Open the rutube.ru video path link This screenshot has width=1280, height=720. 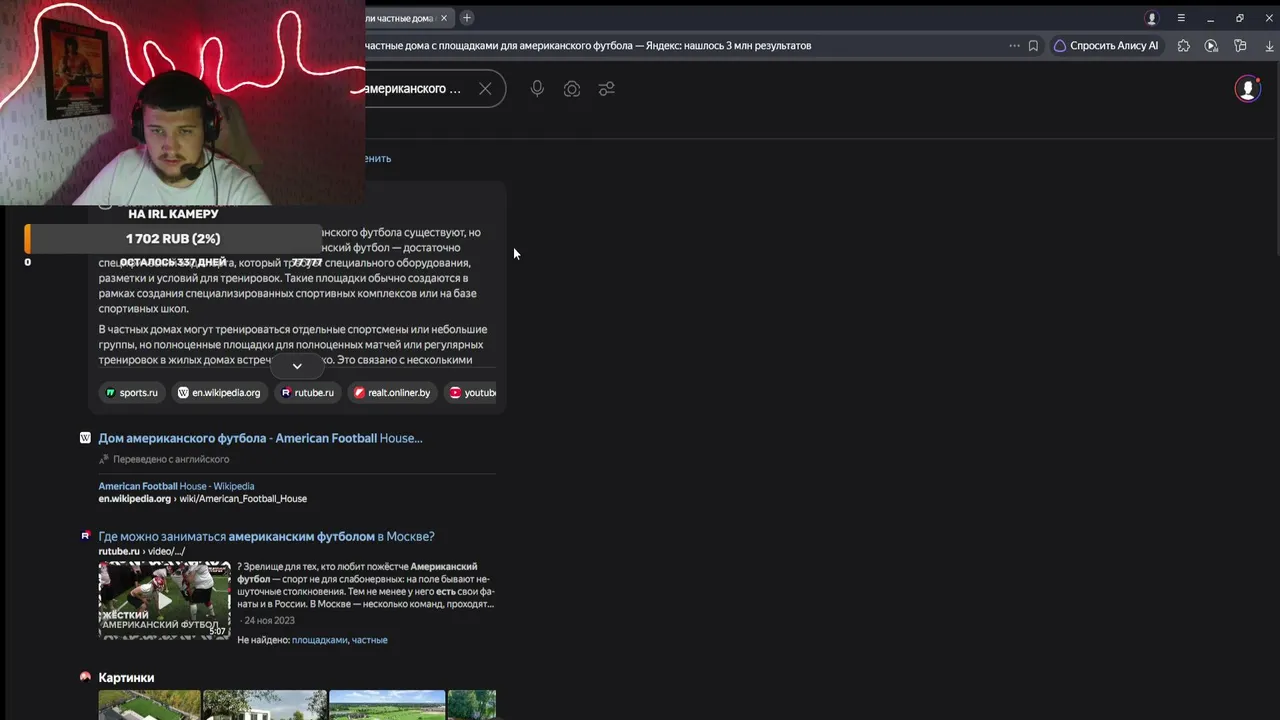click(x=141, y=552)
